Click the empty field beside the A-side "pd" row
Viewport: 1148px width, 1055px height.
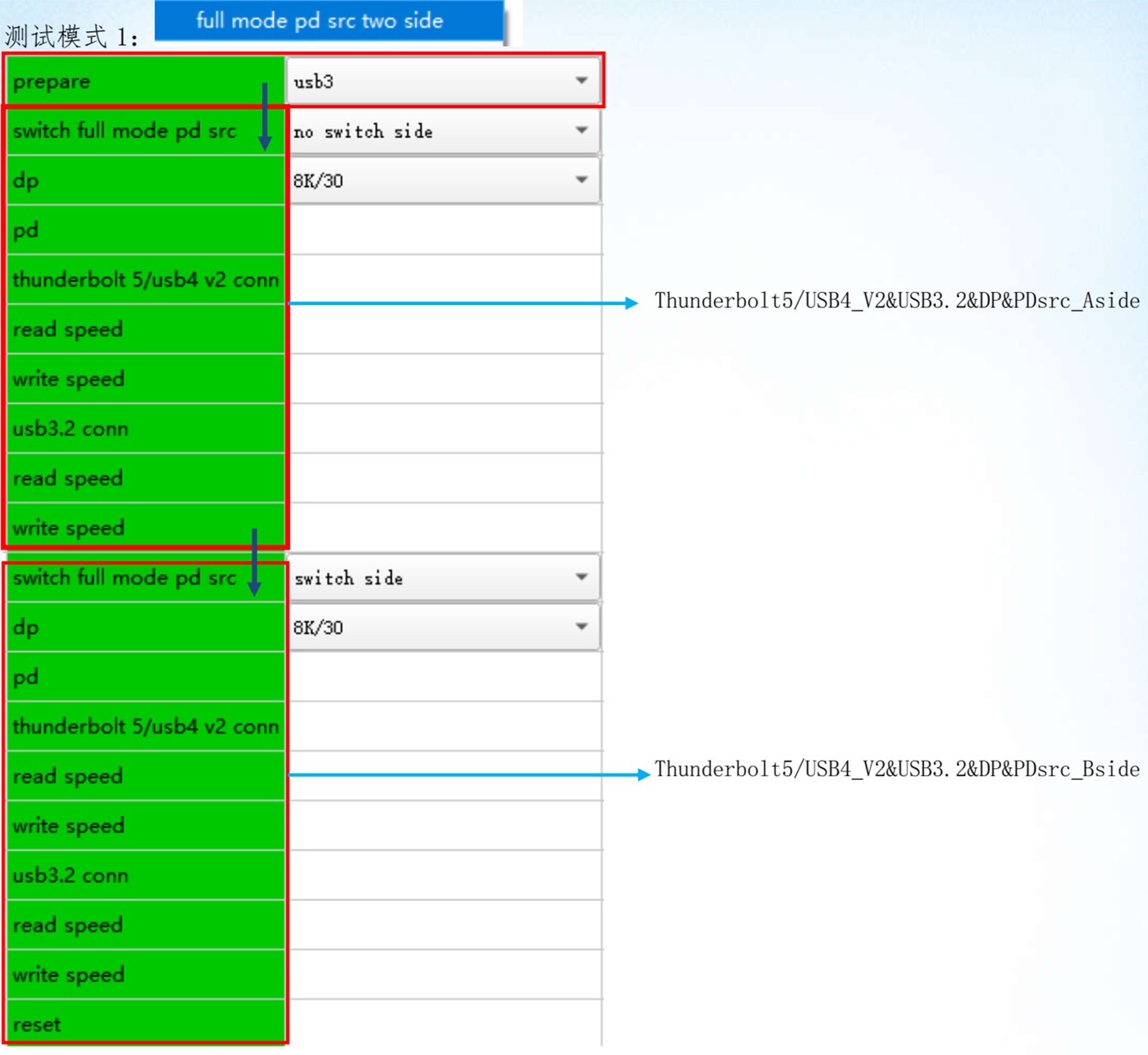coord(444,230)
